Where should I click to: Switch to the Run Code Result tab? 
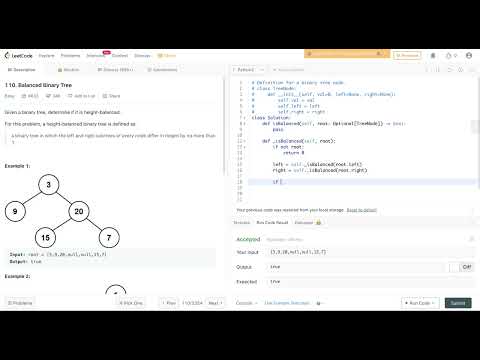tap(272, 222)
